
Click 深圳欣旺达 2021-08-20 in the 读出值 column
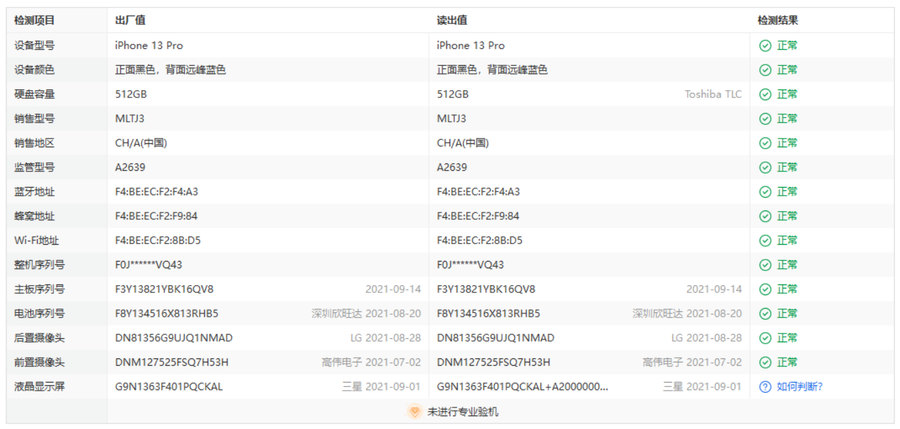click(x=687, y=314)
